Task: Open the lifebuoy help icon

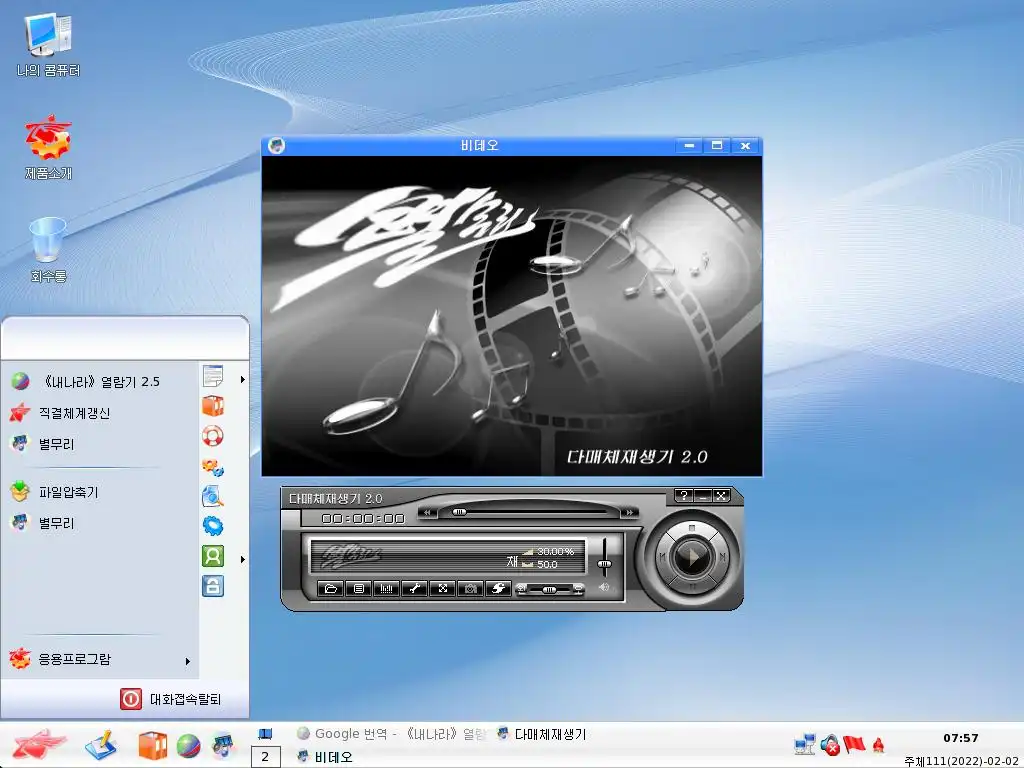Action: click(213, 436)
